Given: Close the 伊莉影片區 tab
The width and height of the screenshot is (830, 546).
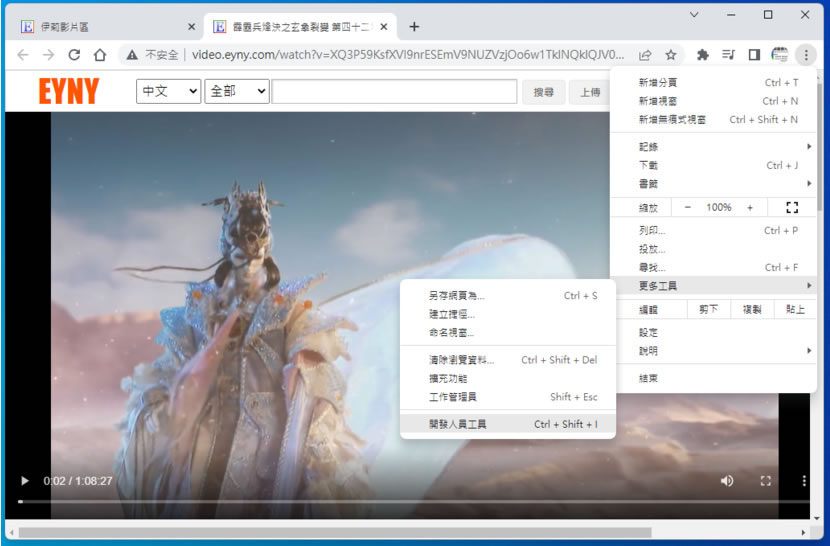Looking at the screenshot, I should coord(192,27).
